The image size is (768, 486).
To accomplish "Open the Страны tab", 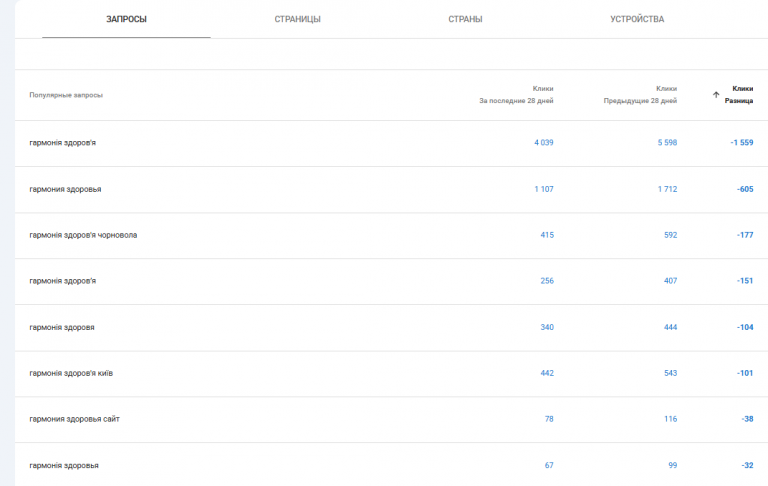I will tap(465, 19).
